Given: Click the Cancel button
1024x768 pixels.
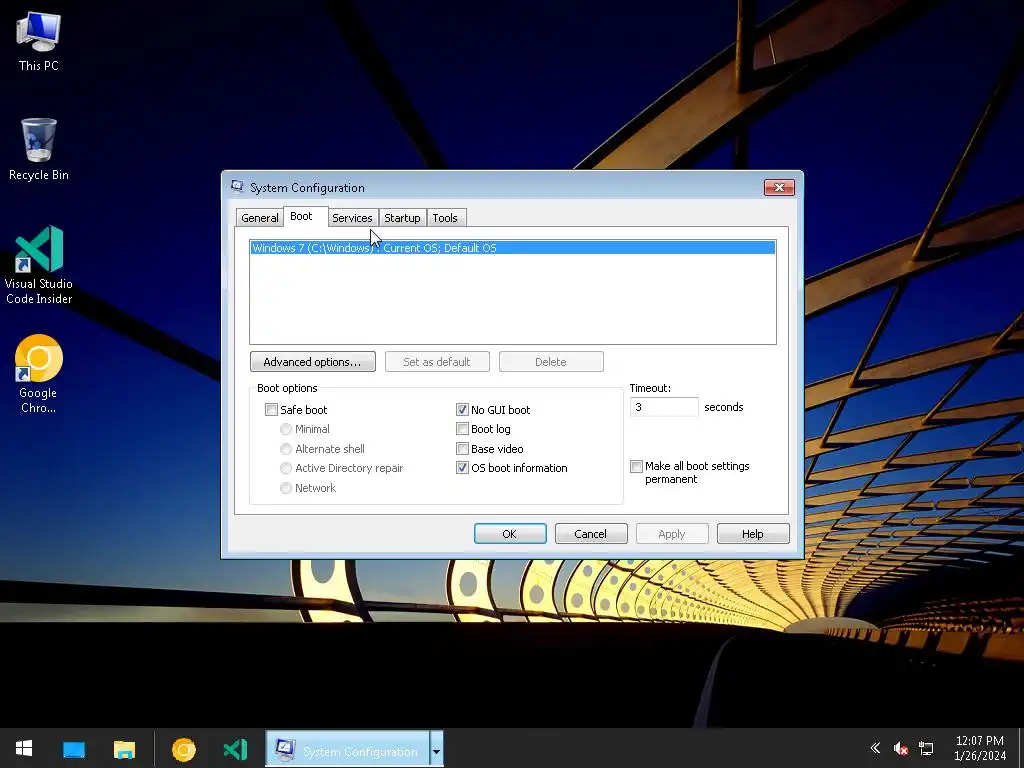Looking at the screenshot, I should (x=591, y=534).
